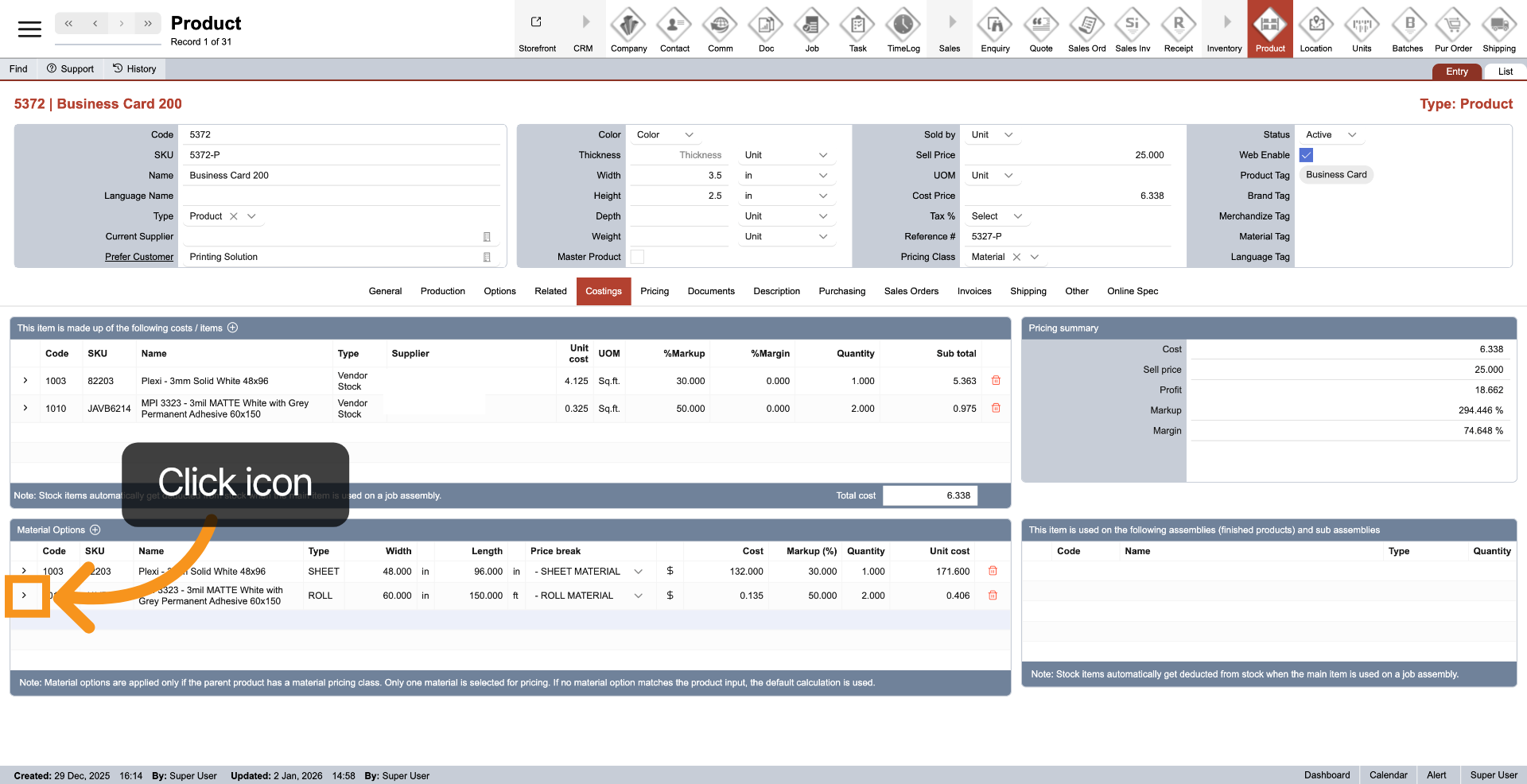This screenshot has width=1527, height=784.
Task: Expand the MPI 3323 material option row
Action: [x=25, y=596]
